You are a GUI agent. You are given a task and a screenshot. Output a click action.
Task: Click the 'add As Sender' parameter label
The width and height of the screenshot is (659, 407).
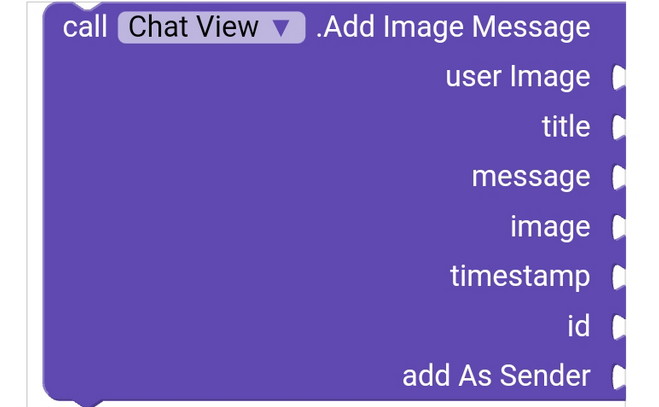tap(496, 376)
